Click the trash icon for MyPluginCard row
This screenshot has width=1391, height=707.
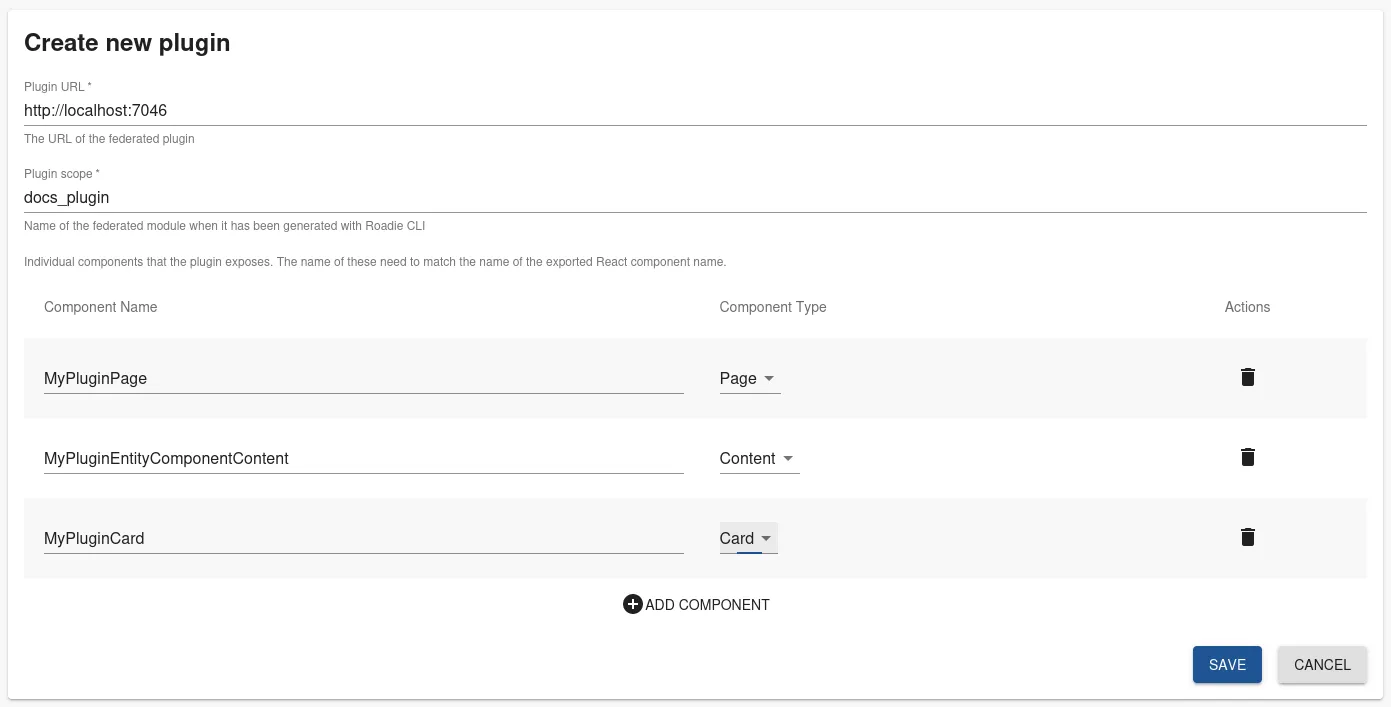tap(1247, 537)
